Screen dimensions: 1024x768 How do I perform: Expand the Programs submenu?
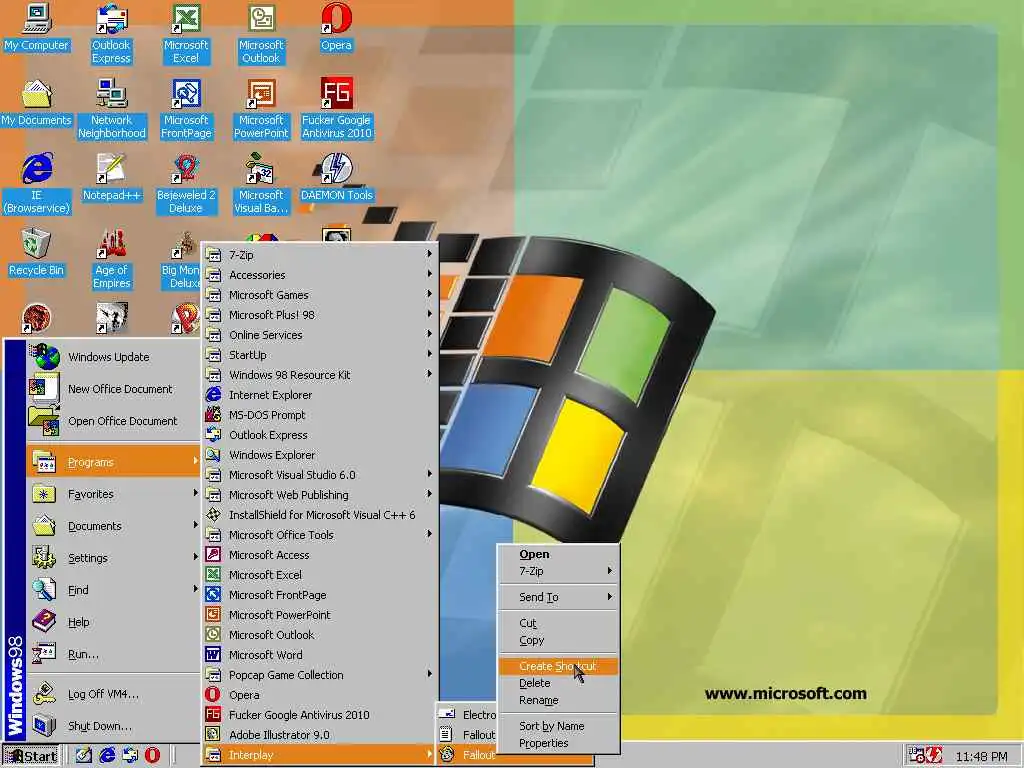114,462
